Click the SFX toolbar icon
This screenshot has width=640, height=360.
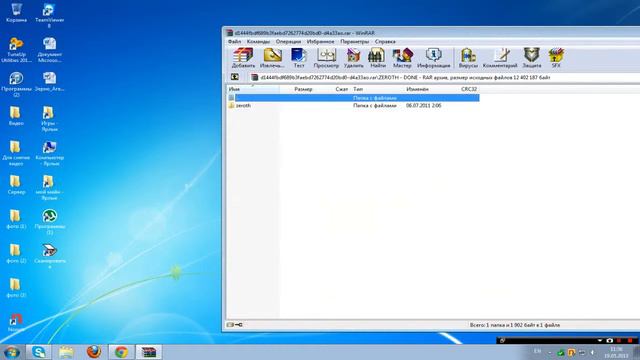pyautogui.click(x=556, y=58)
